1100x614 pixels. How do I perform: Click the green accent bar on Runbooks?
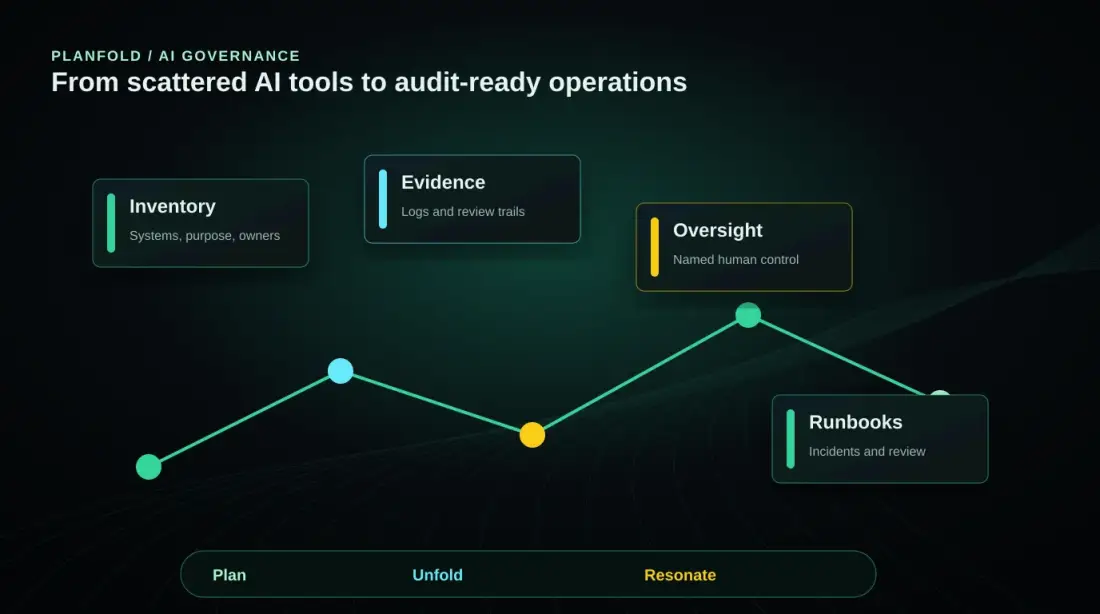point(791,439)
